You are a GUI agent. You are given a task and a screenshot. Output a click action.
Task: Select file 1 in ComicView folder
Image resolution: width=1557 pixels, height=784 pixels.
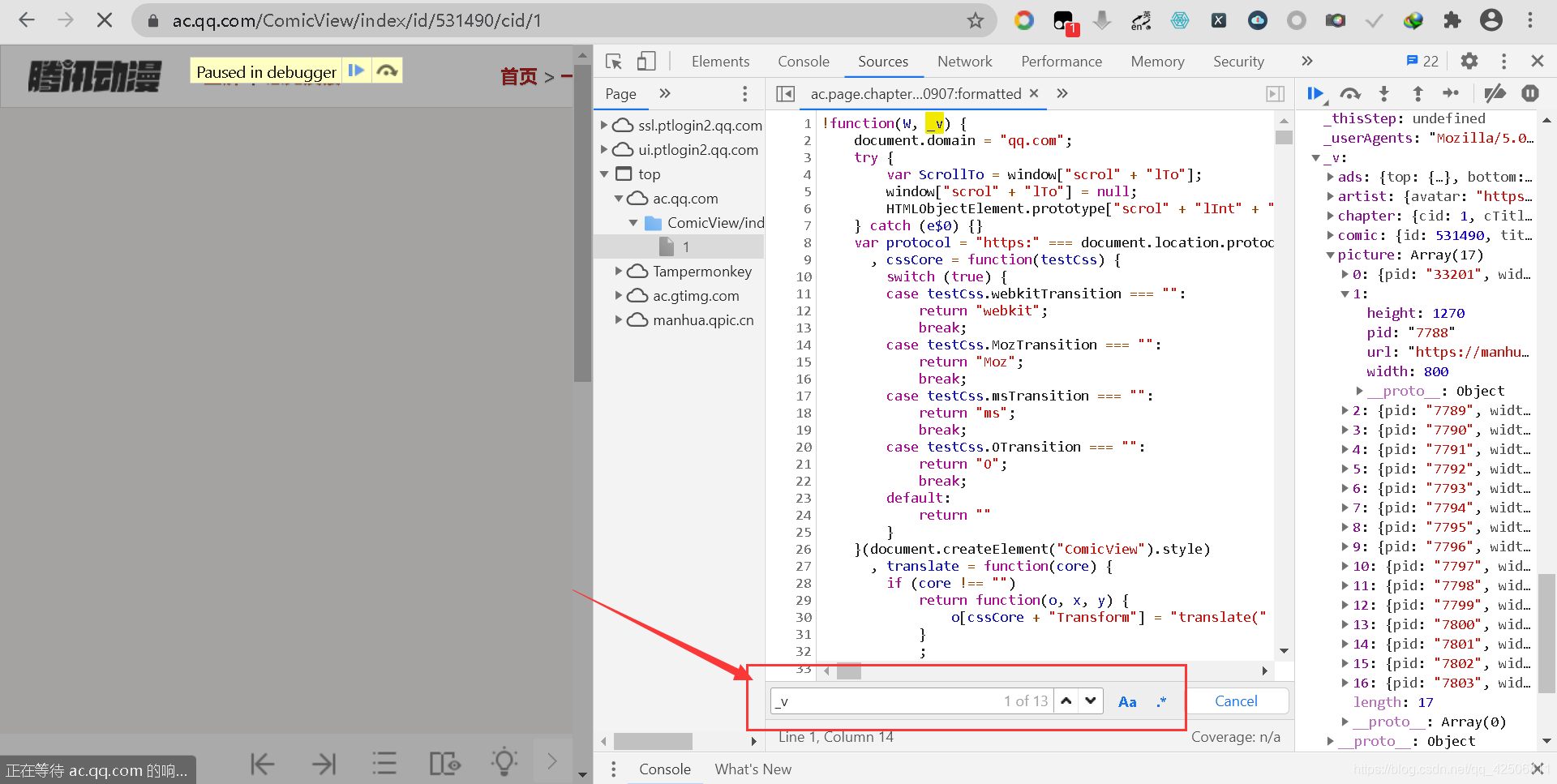pos(679,246)
